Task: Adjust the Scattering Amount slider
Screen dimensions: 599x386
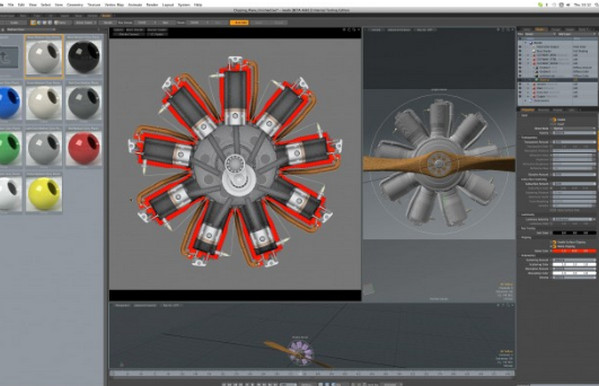Action: 574,260
